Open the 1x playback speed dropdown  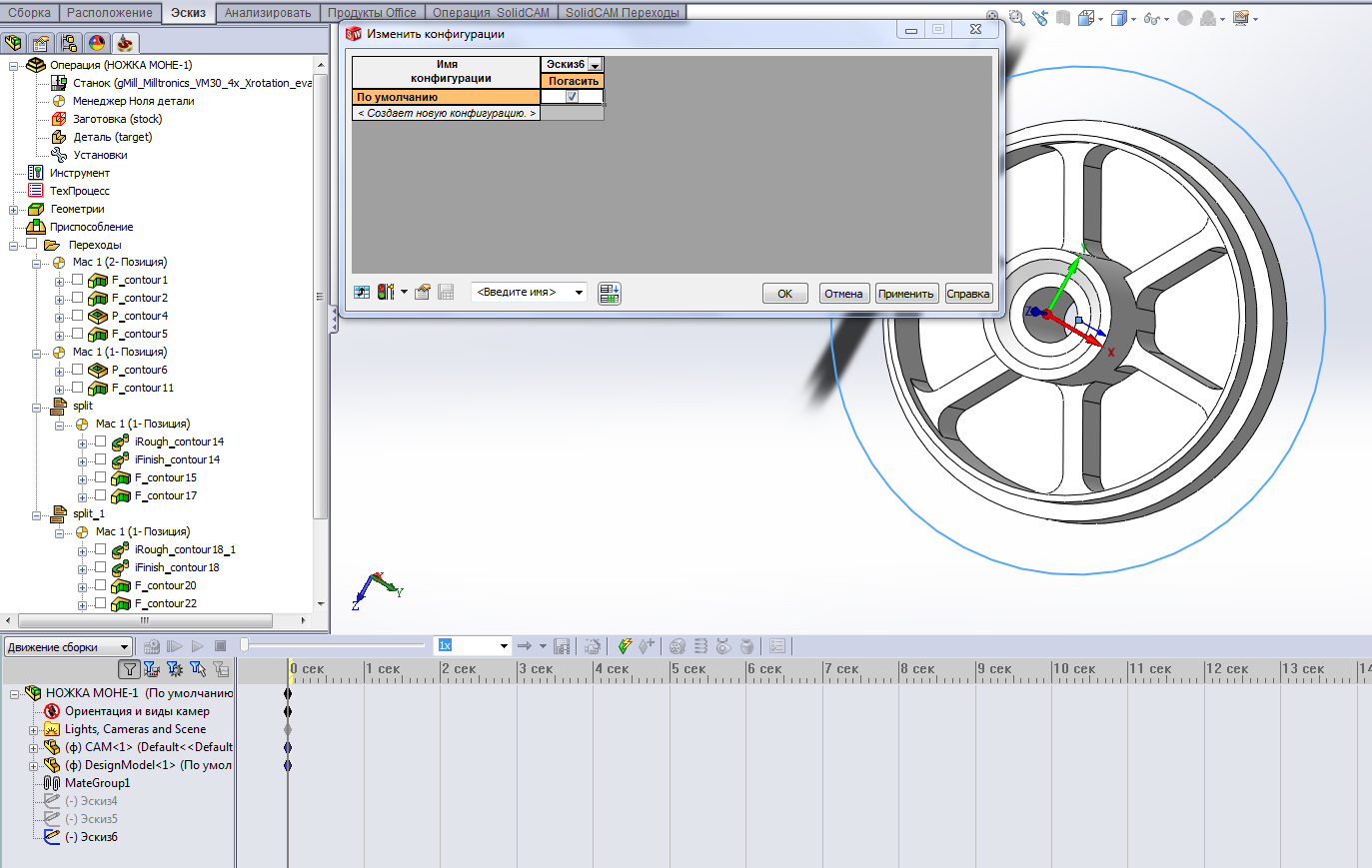[504, 646]
